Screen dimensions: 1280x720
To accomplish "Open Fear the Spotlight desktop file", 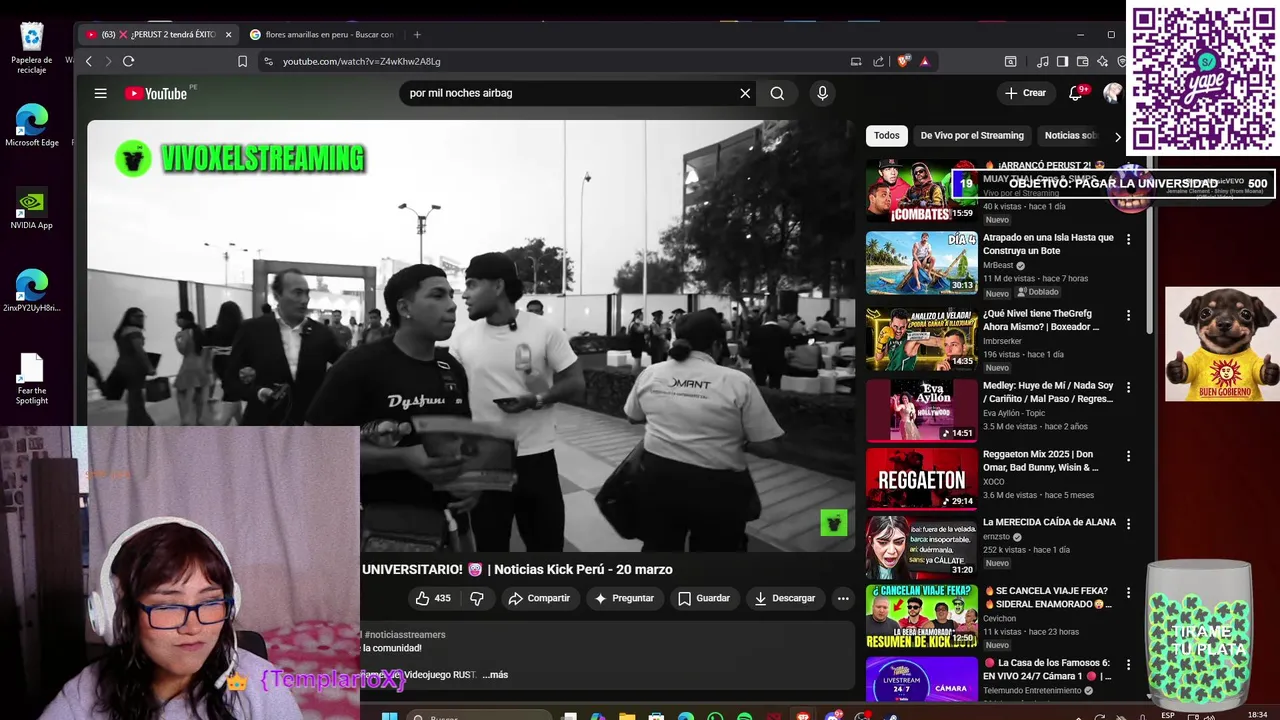I will point(31,379).
